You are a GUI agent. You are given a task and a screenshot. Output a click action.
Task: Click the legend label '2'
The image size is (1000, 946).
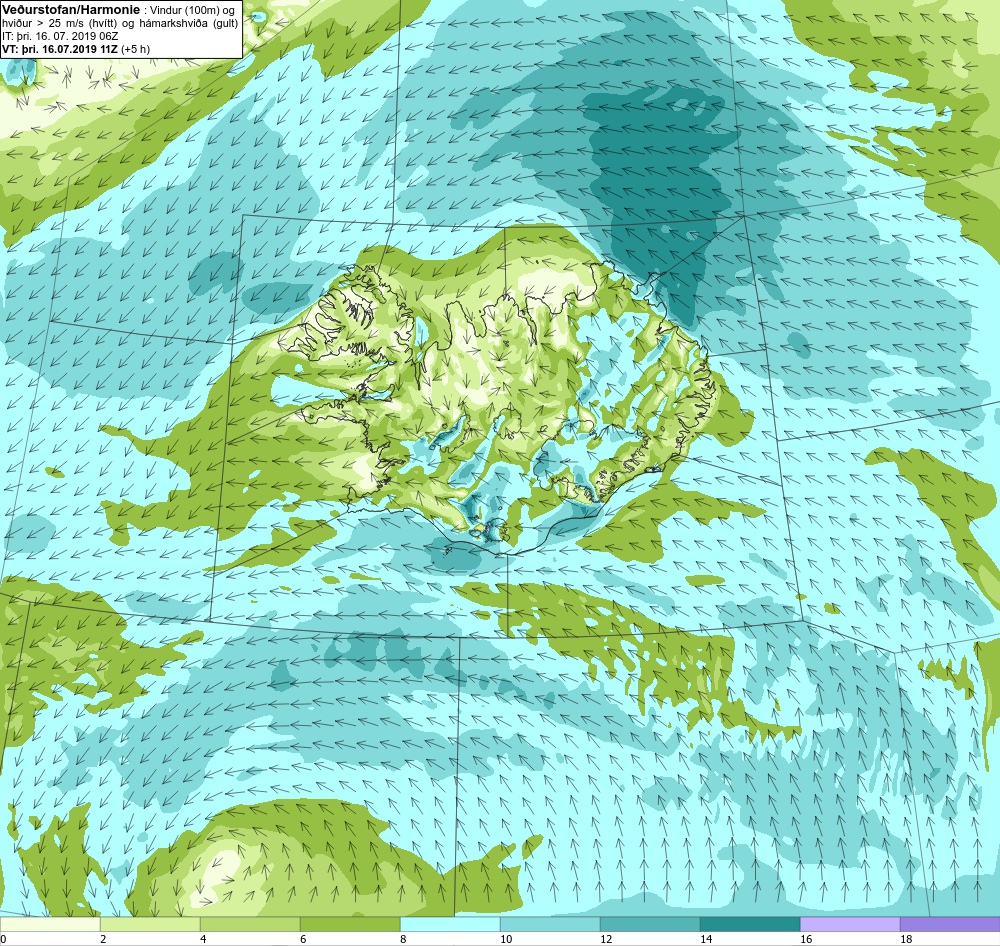(x=103, y=939)
